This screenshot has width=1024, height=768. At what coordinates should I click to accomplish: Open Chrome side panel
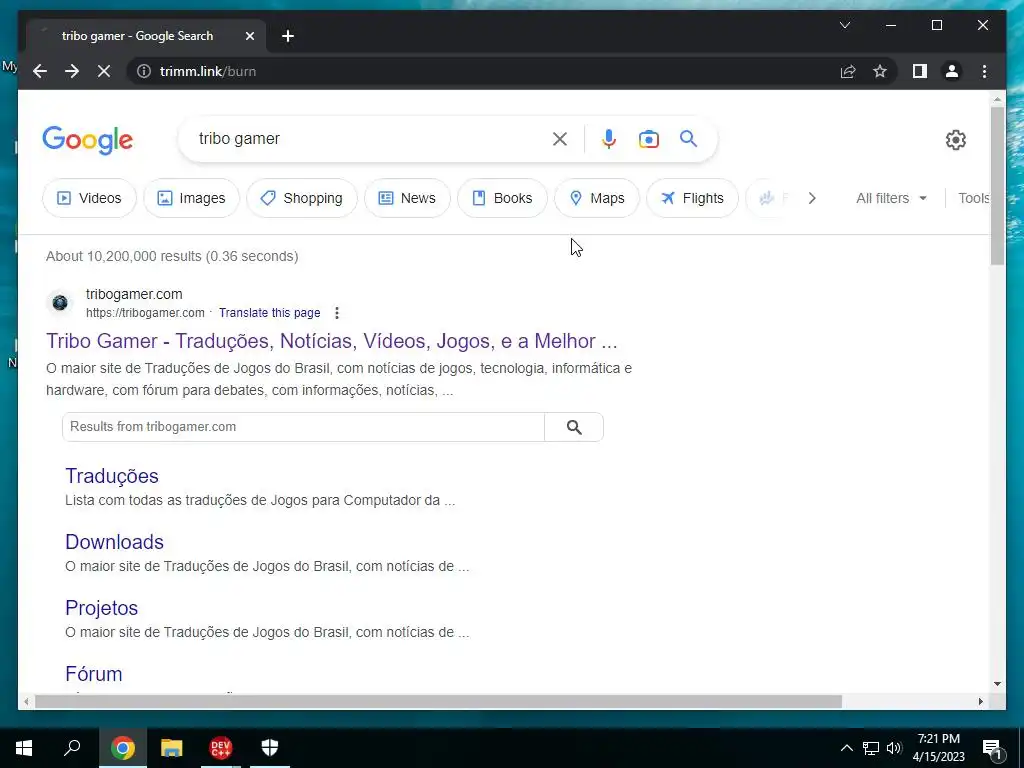click(920, 71)
